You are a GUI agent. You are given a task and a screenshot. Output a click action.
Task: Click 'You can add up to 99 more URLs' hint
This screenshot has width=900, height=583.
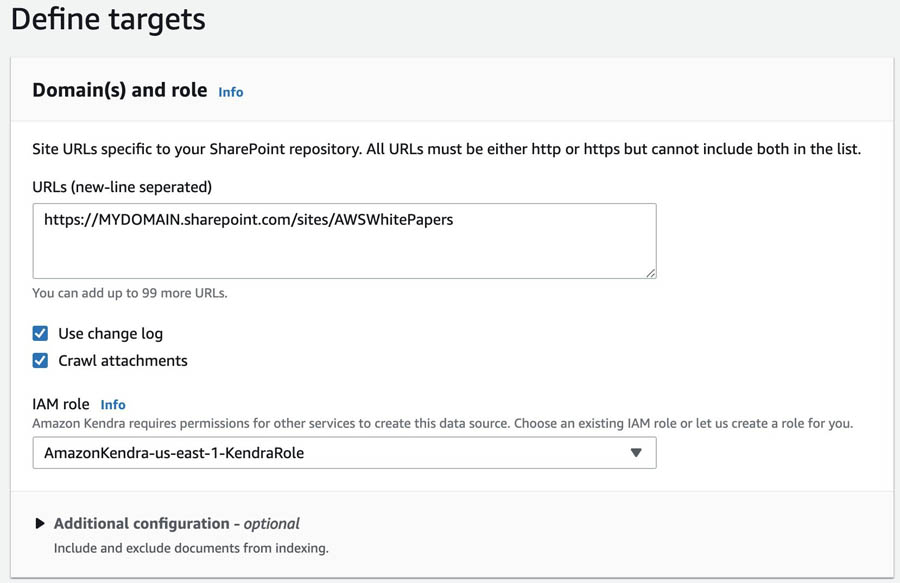(130, 293)
